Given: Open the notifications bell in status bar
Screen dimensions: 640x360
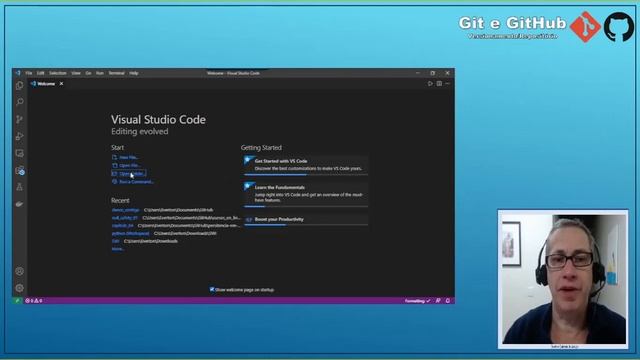Looking at the screenshot, I should click(x=448, y=301).
